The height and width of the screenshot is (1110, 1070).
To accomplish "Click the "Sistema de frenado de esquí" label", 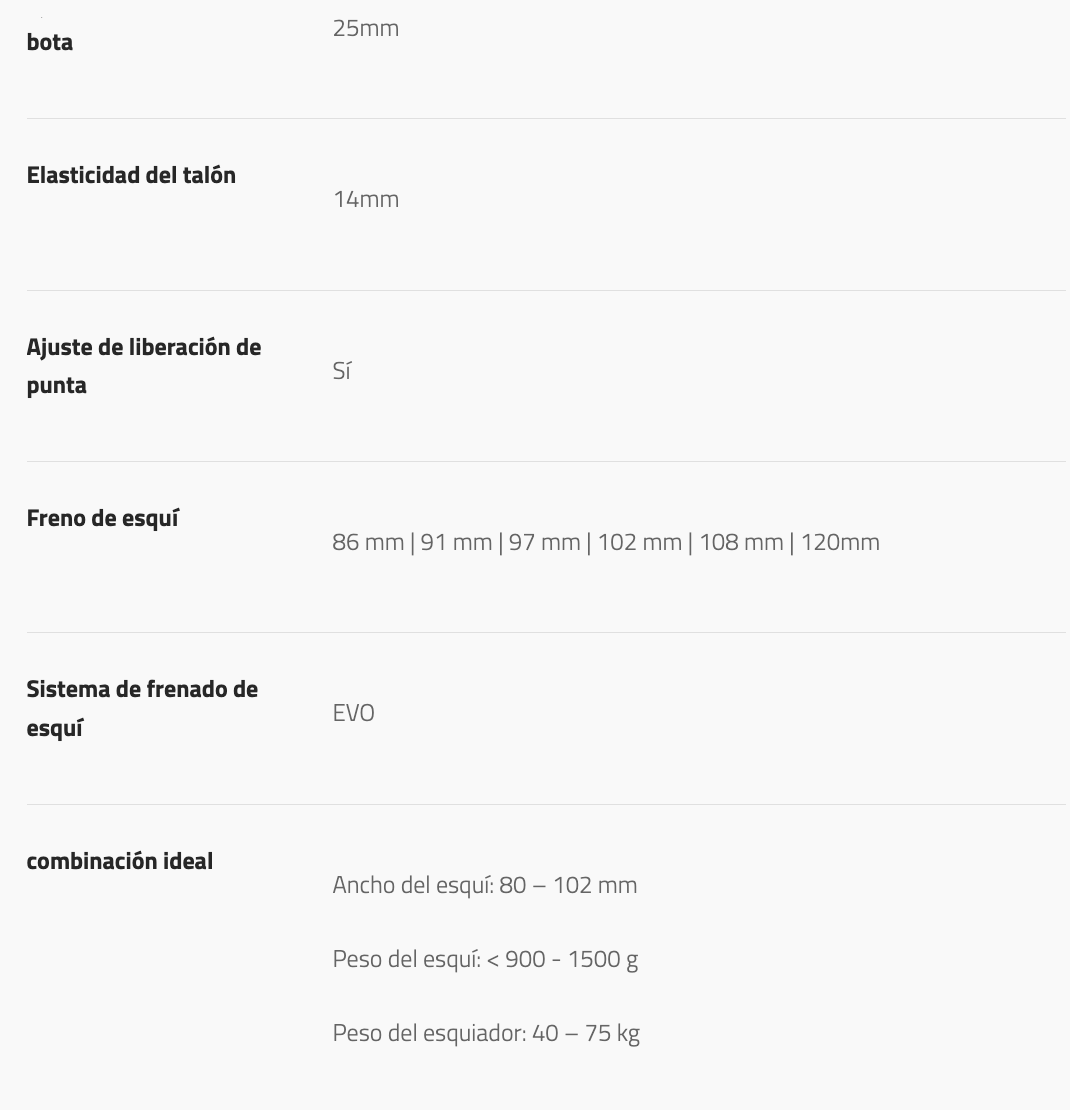I will tap(141, 708).
